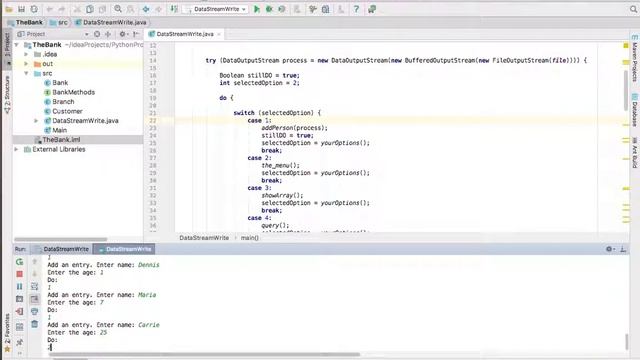Clear console with trash can icon
Viewport: 640px width, 360px height.
pyautogui.click(x=35, y=324)
